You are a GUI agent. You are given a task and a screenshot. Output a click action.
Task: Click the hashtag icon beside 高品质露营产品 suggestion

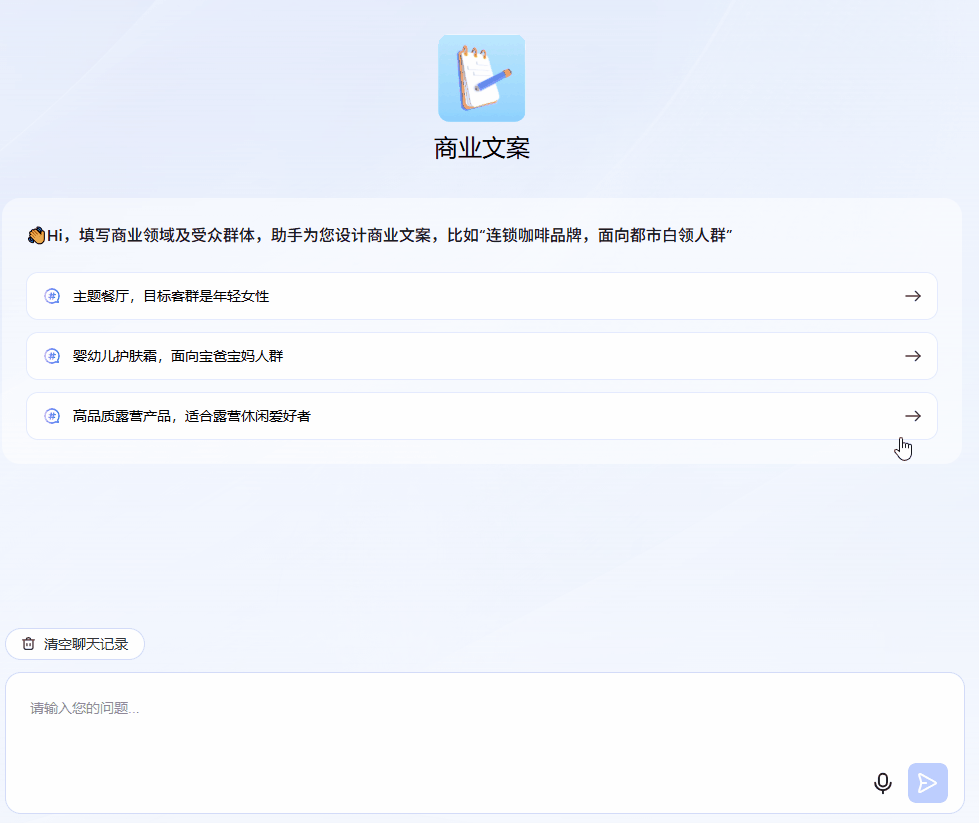click(52, 416)
